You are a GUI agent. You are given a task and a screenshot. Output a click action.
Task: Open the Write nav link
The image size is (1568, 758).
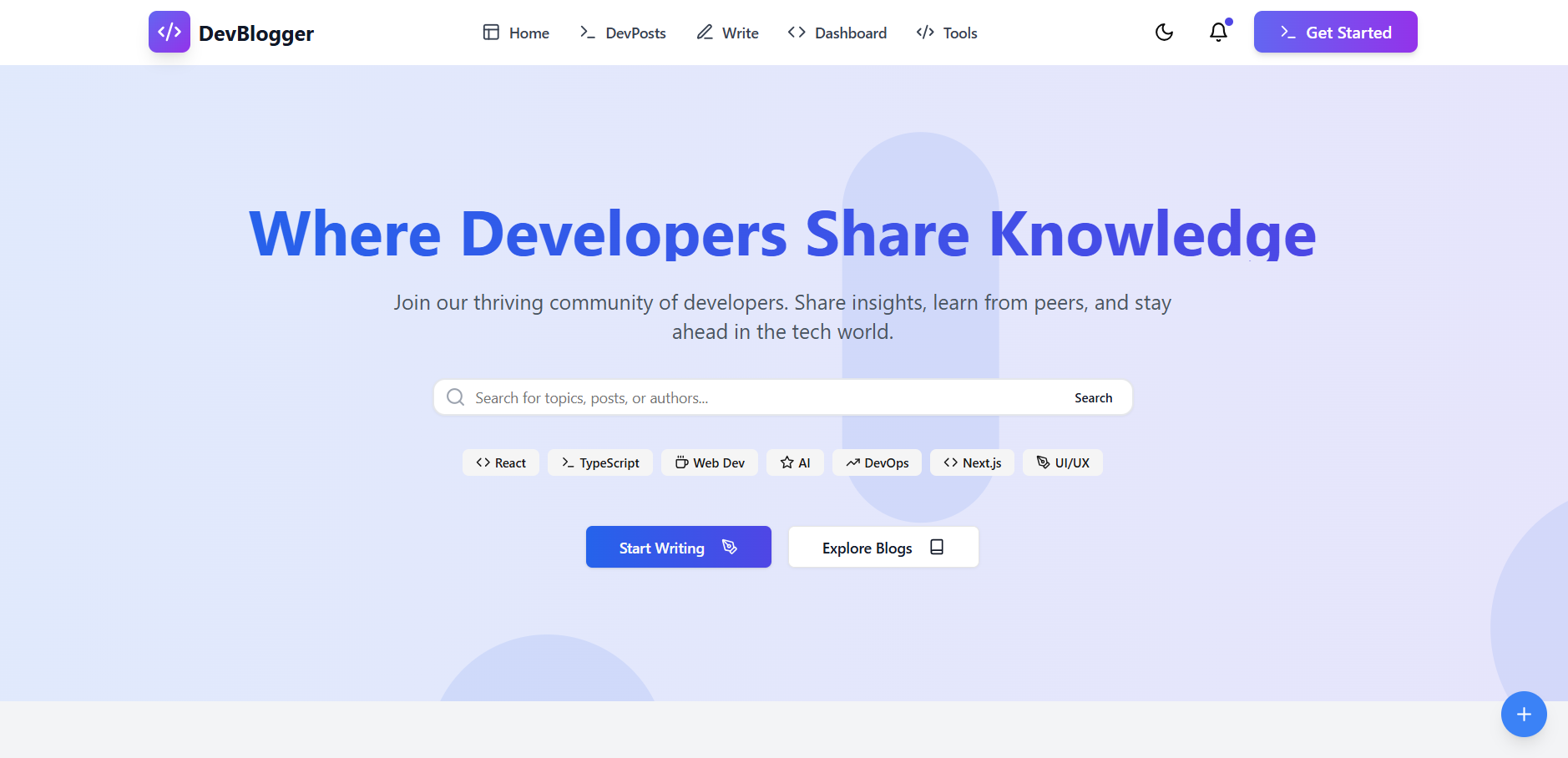coord(727,33)
